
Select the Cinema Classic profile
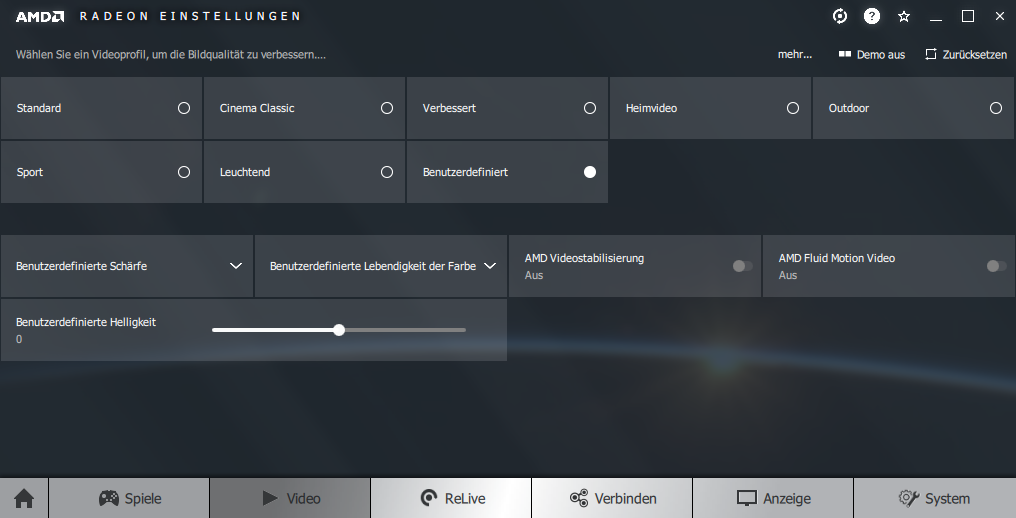click(304, 108)
